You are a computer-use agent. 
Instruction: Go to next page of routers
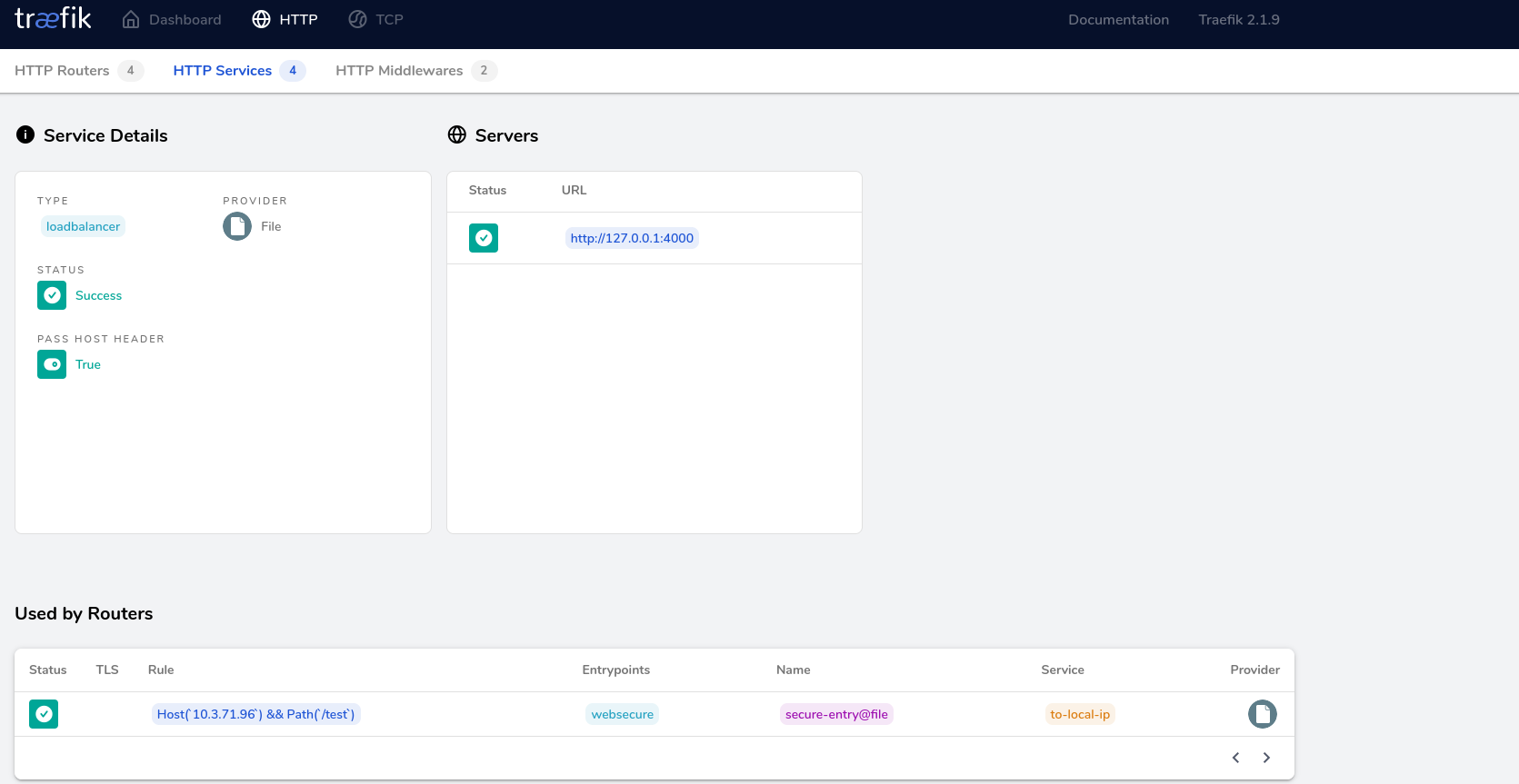(1266, 758)
